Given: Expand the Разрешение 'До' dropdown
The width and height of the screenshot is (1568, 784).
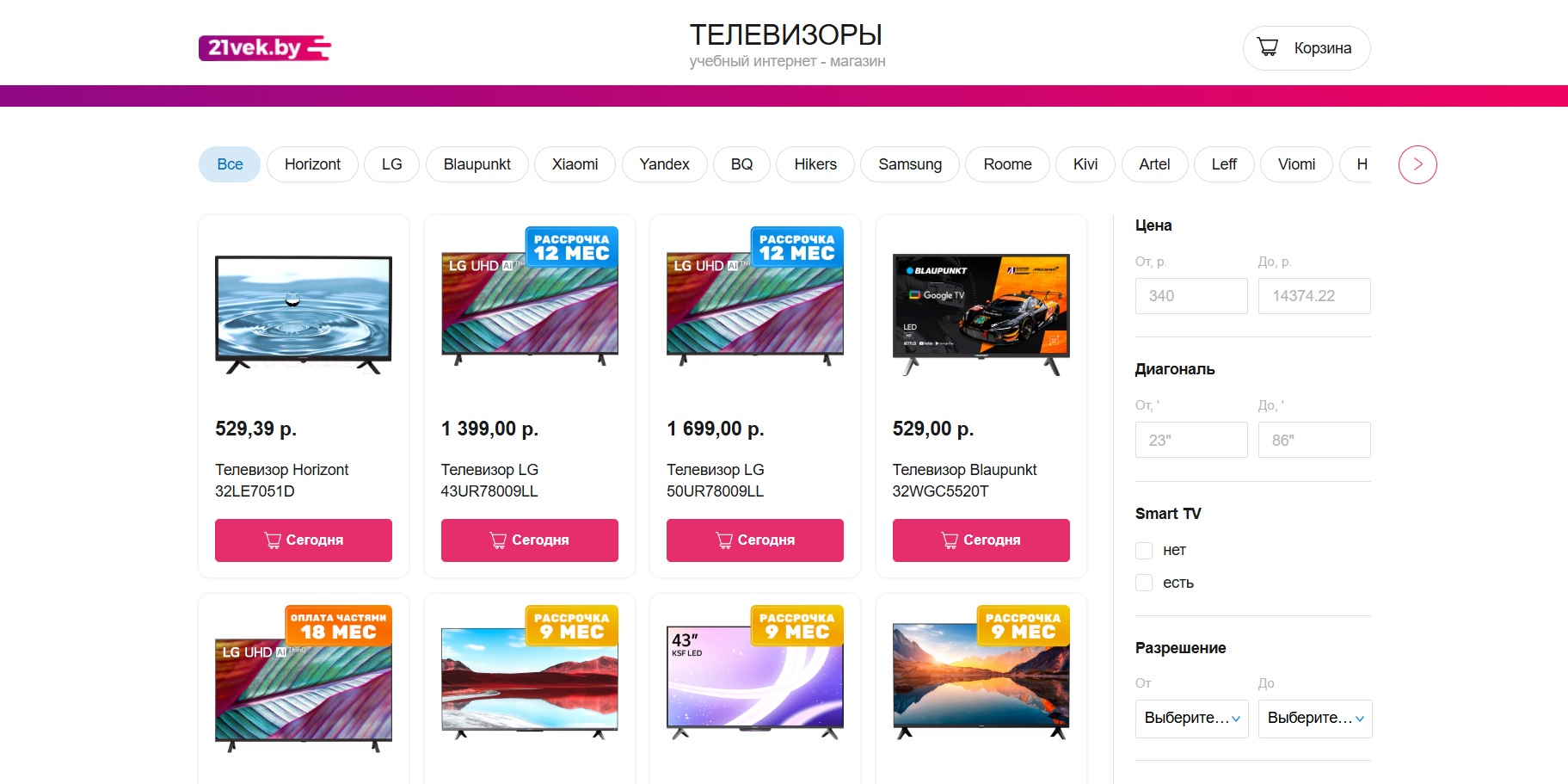Looking at the screenshot, I should (x=1315, y=719).
